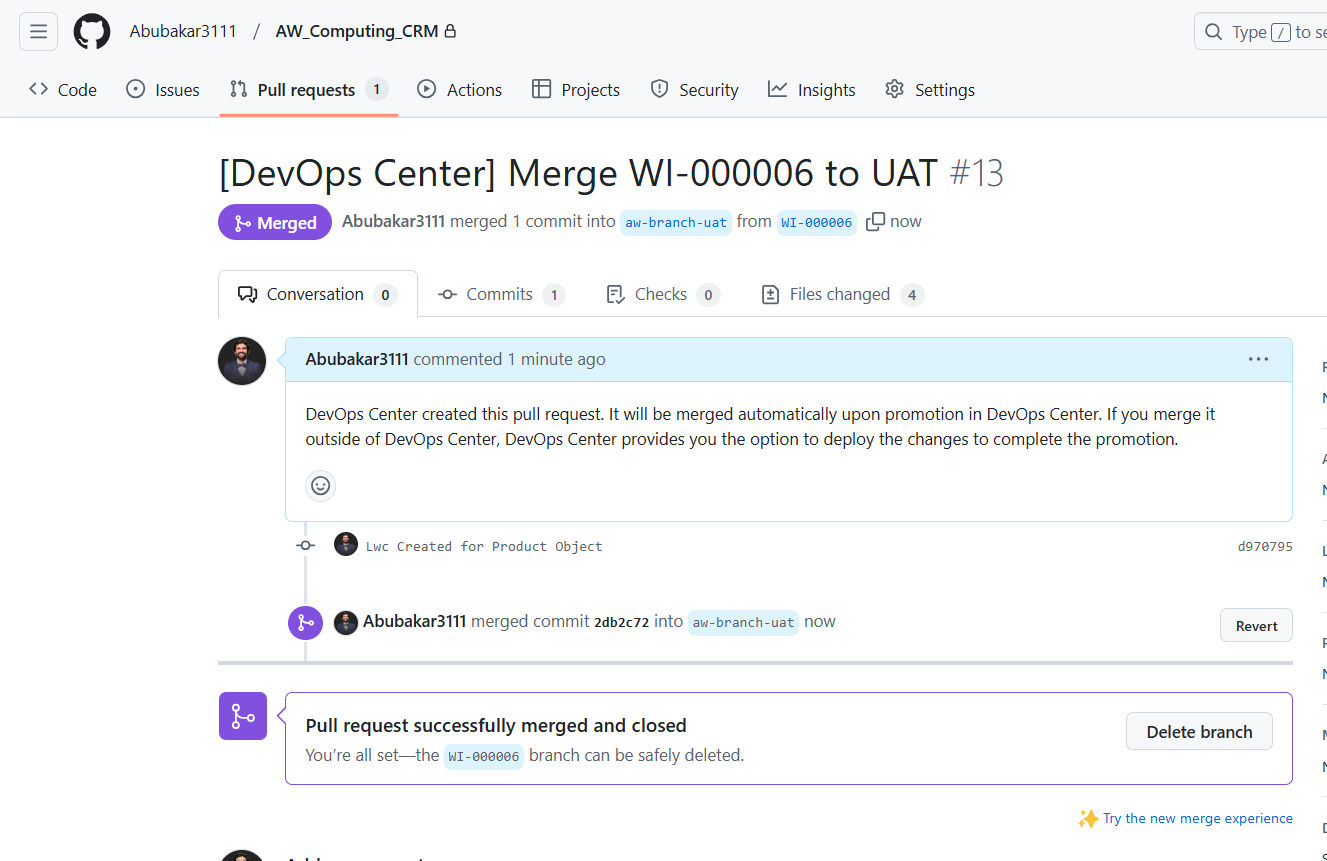Copy the head branch name icon
The image size is (1327, 861).
(875, 221)
